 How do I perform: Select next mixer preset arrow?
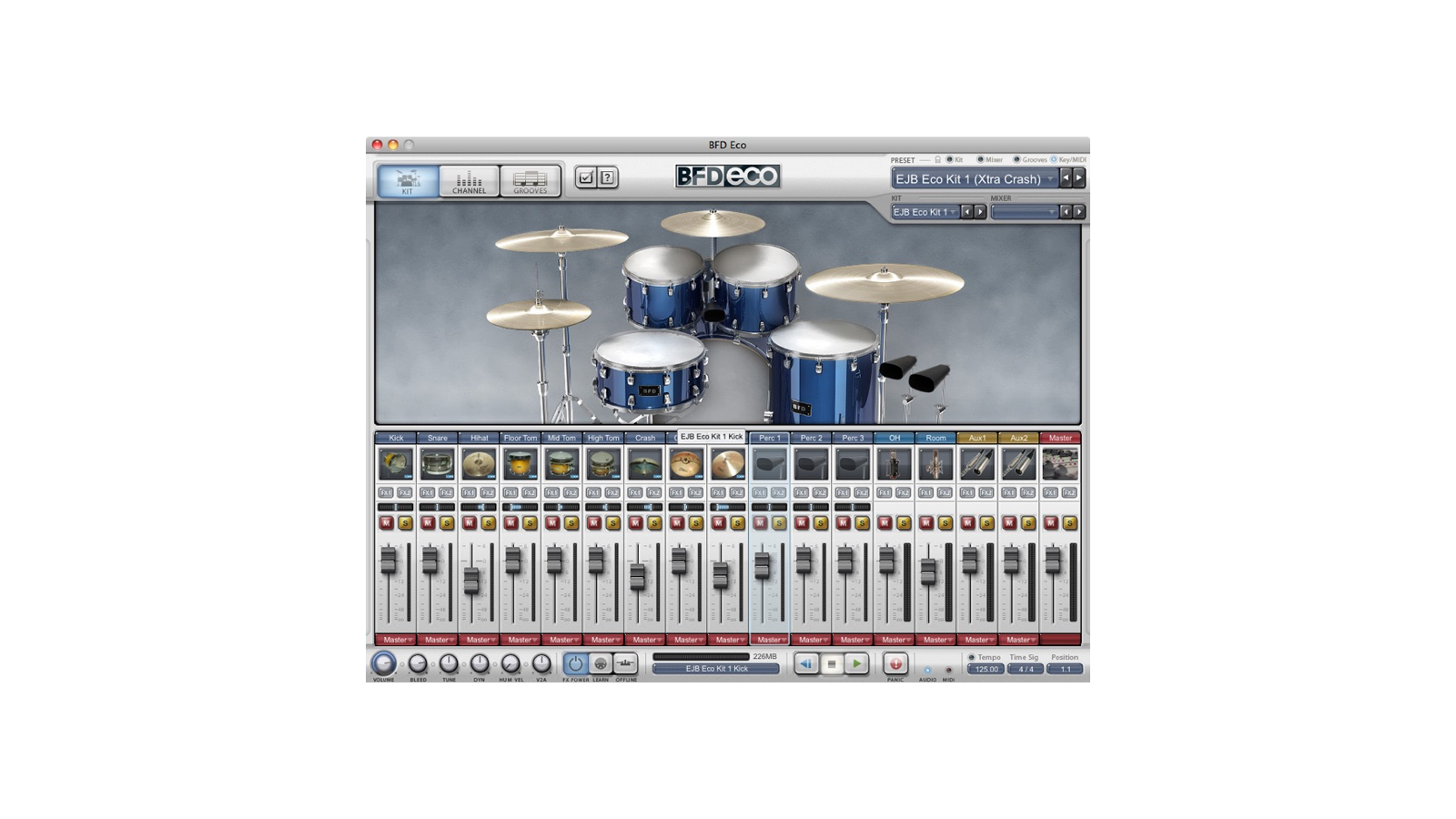point(1078,212)
